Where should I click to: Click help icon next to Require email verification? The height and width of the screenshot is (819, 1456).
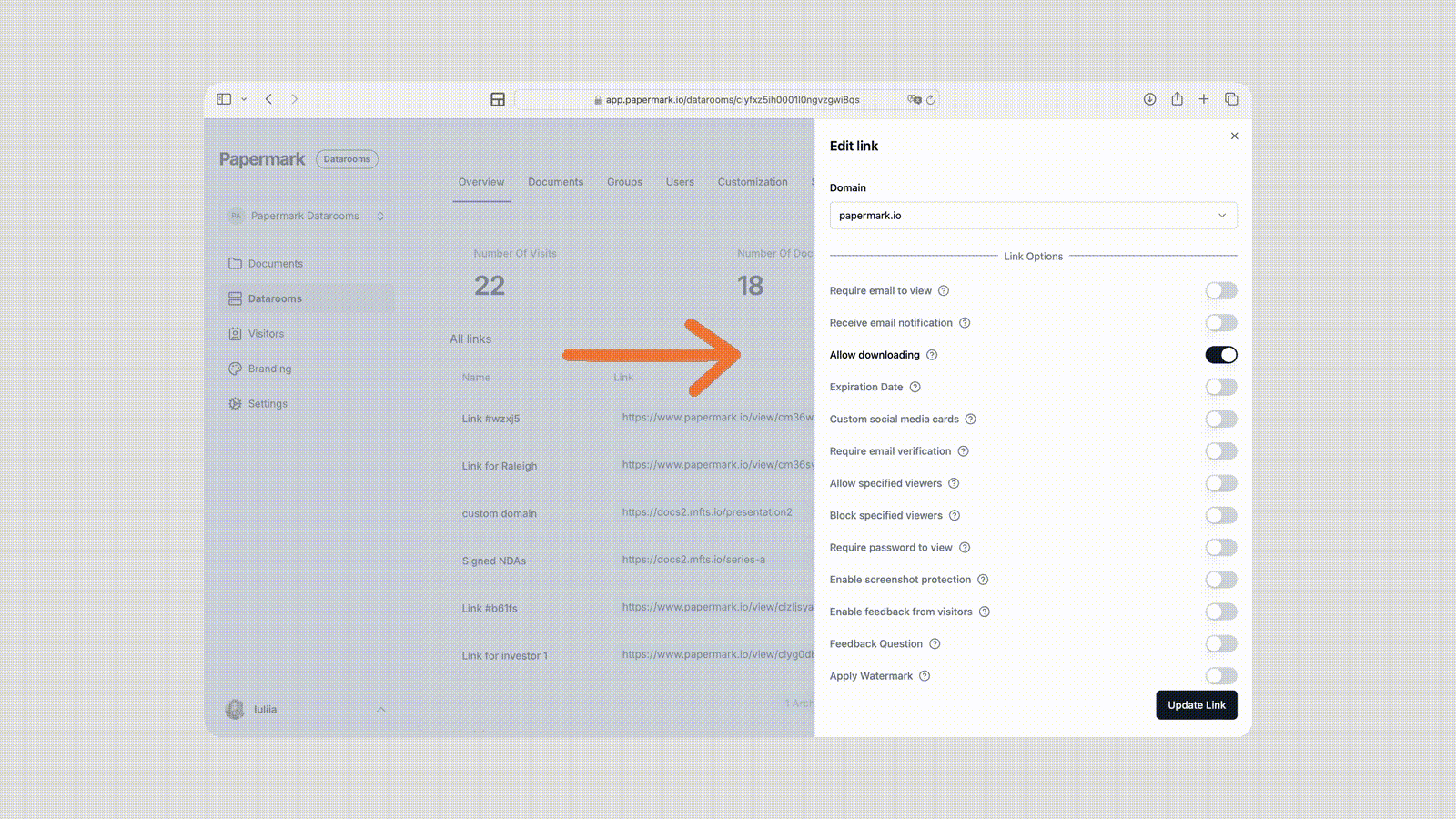tap(963, 451)
